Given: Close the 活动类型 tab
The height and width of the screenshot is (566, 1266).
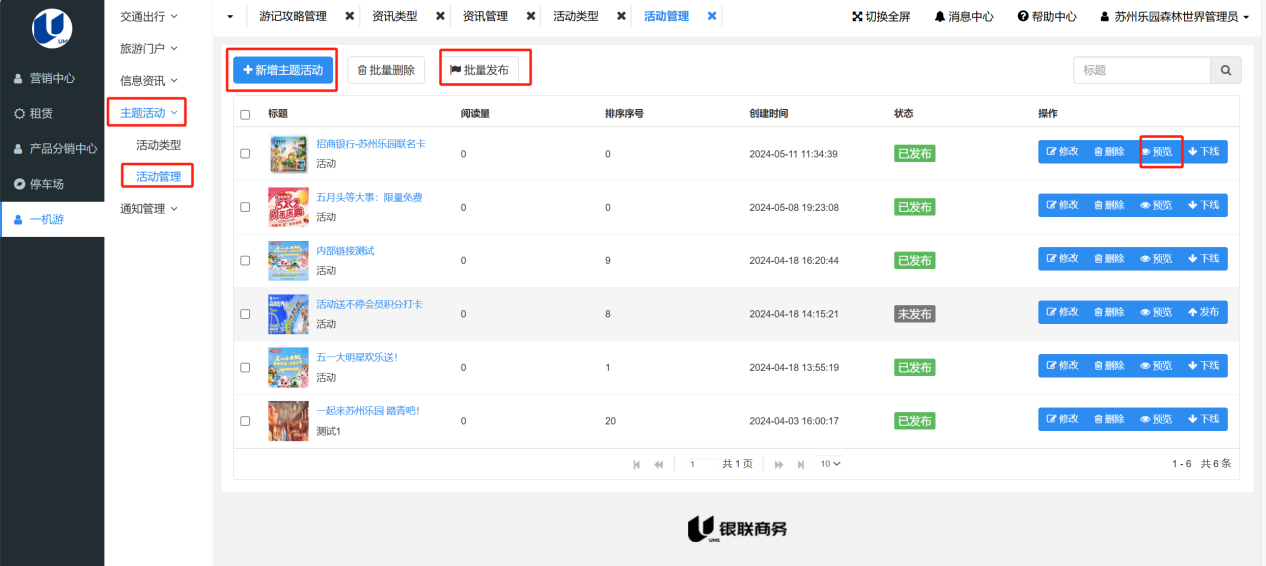Looking at the screenshot, I should pyautogui.click(x=622, y=17).
